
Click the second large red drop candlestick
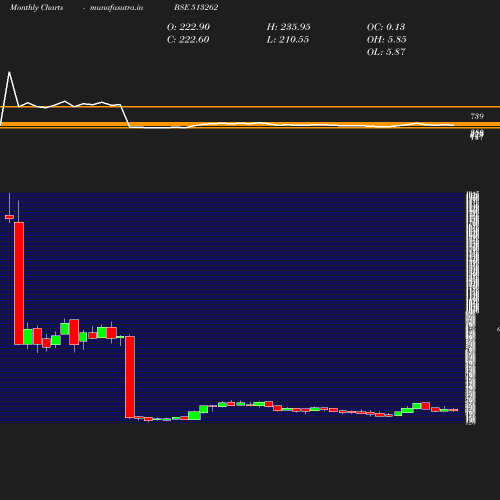click(x=130, y=377)
